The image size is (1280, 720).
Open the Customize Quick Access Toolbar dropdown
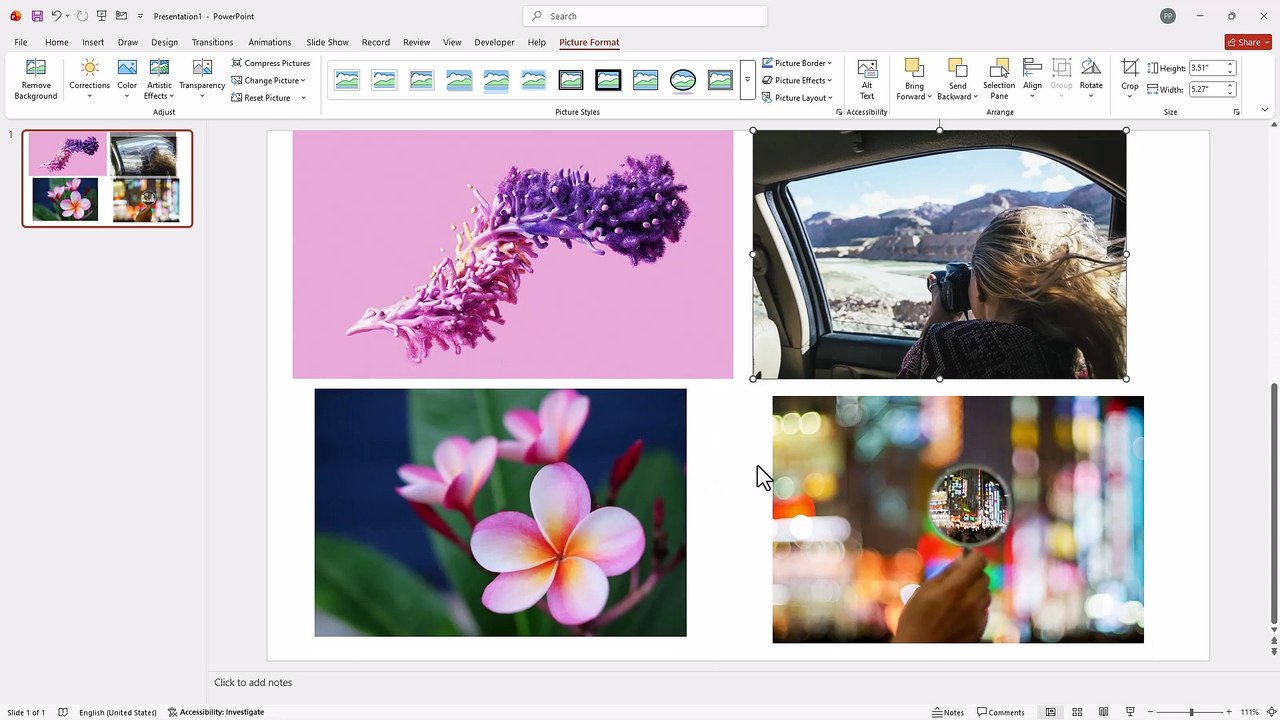140,16
